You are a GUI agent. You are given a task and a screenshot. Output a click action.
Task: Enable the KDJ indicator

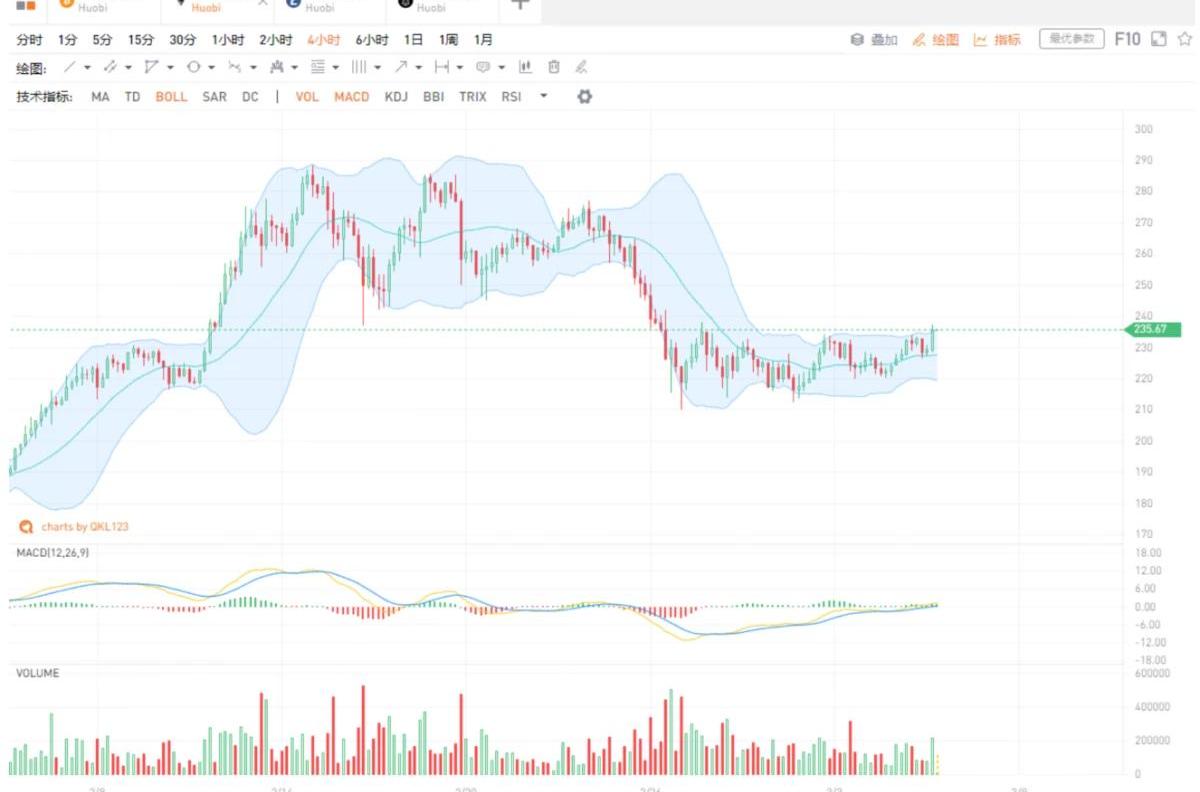coord(396,97)
